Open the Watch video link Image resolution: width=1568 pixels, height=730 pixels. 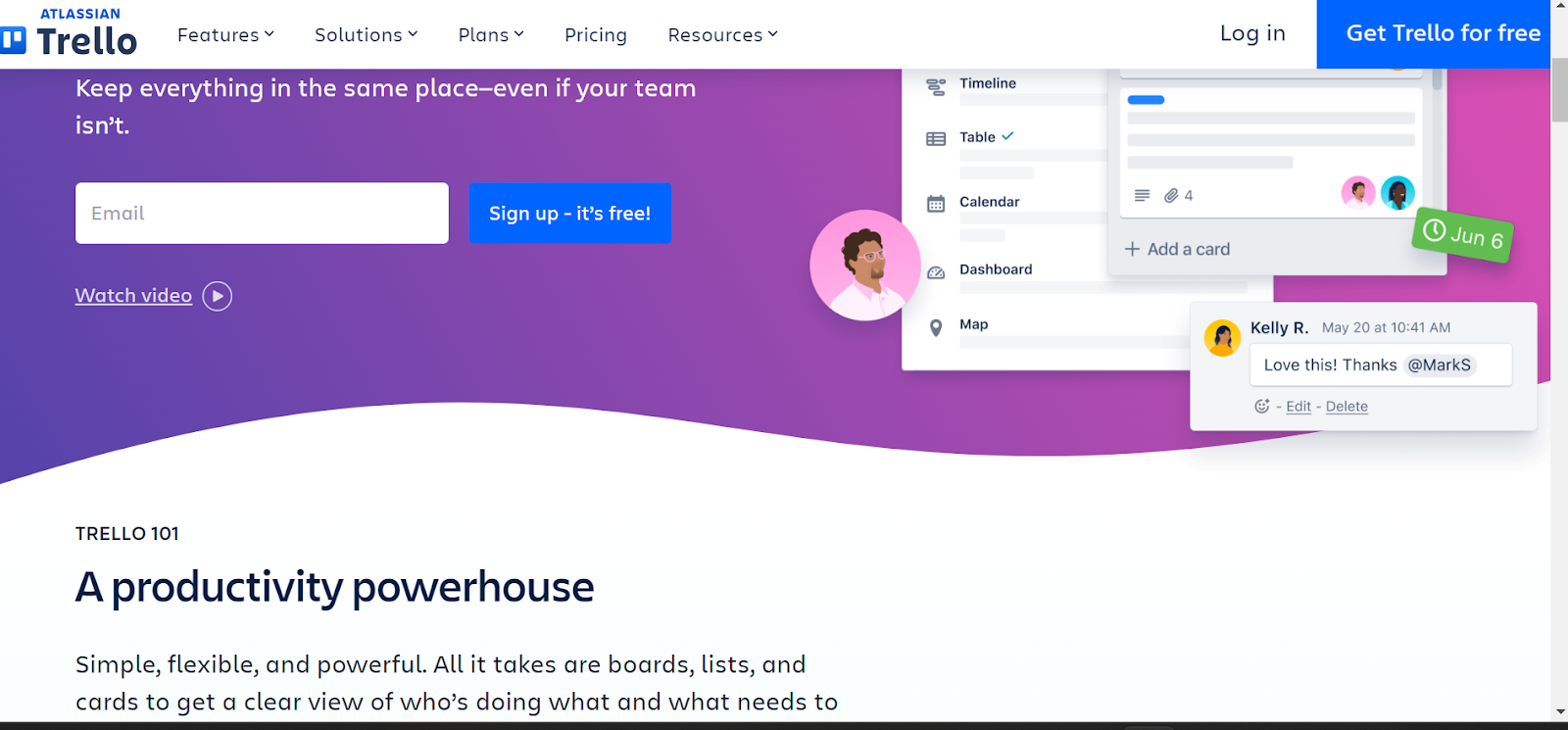133,296
